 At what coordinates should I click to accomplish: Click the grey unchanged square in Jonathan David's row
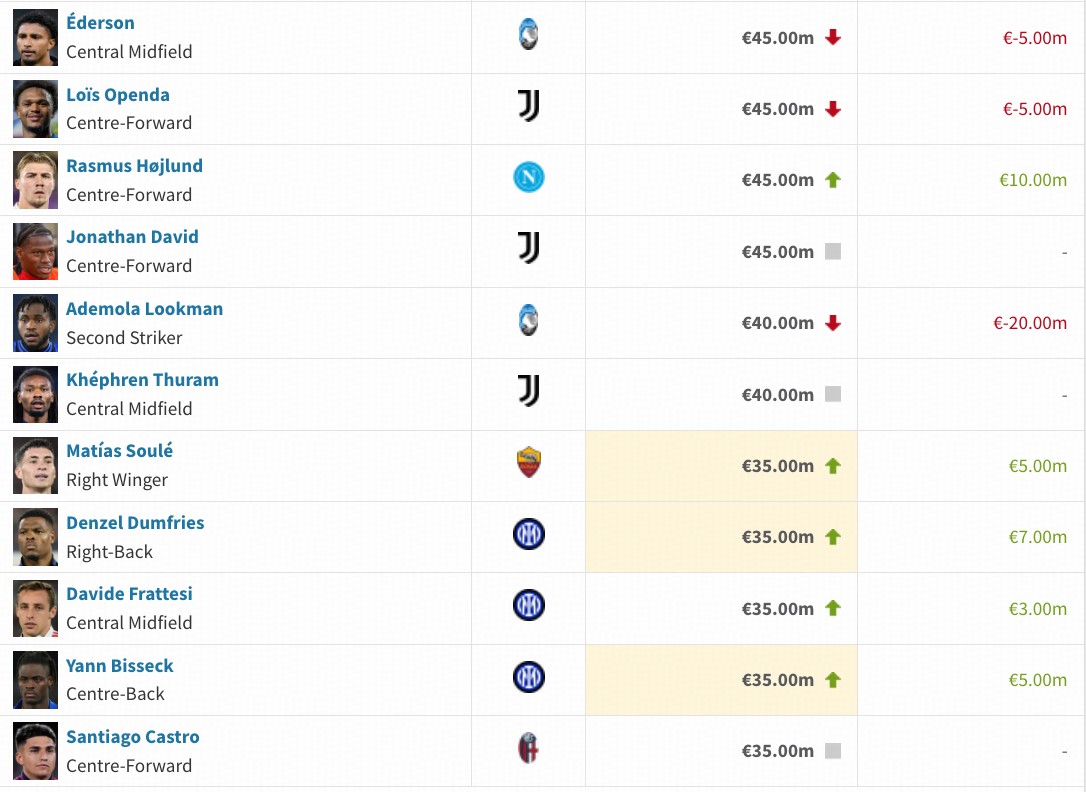coord(833,252)
